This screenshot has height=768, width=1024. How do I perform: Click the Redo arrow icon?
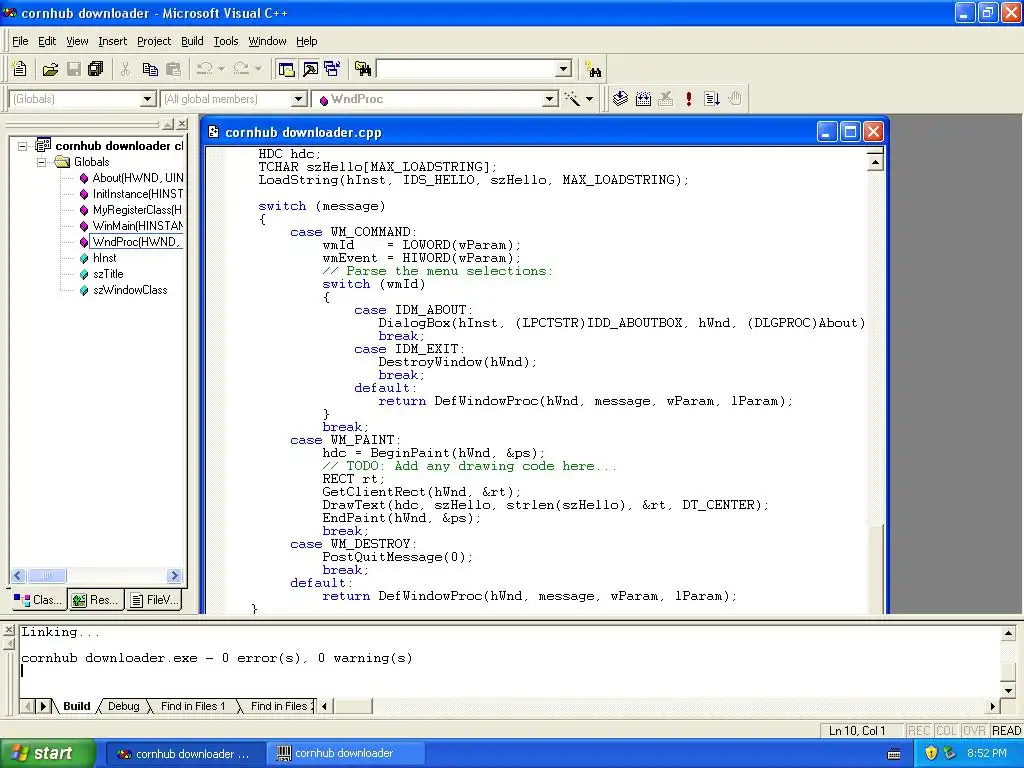coord(241,69)
